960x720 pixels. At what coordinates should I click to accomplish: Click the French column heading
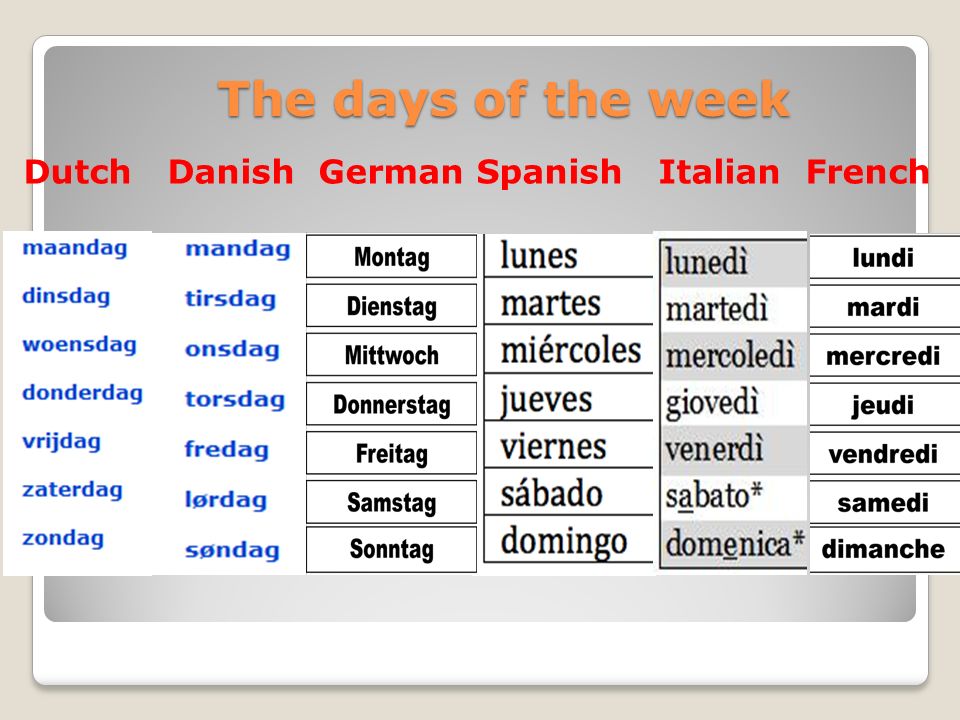click(868, 172)
